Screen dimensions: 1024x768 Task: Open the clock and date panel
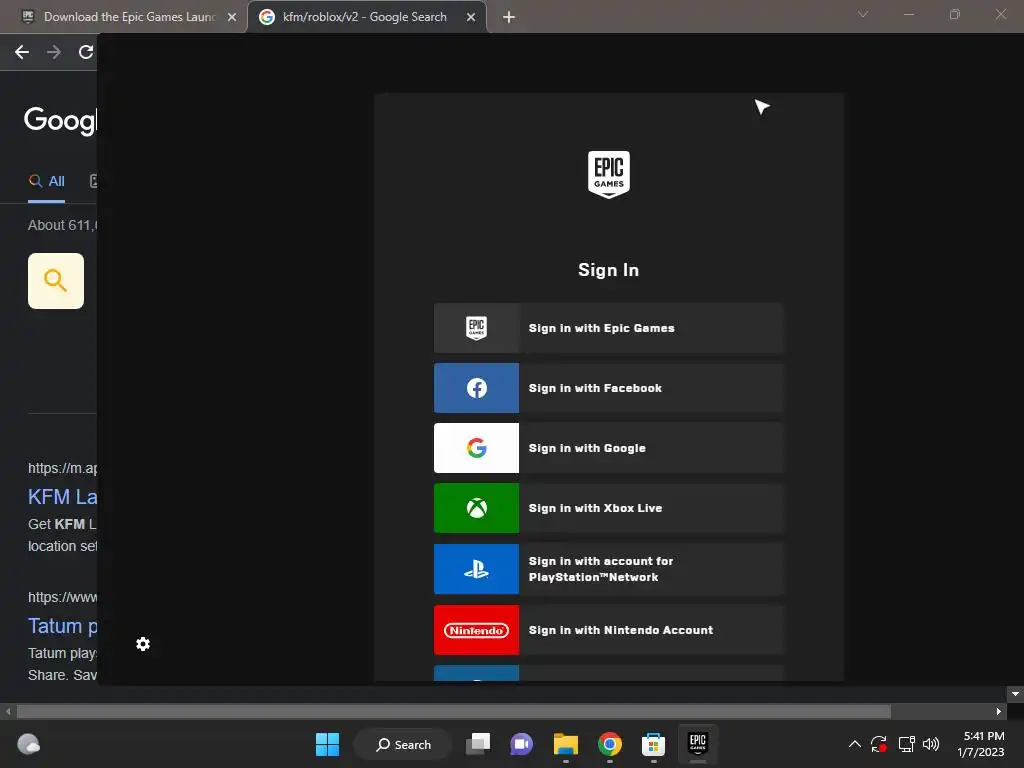[981, 744]
